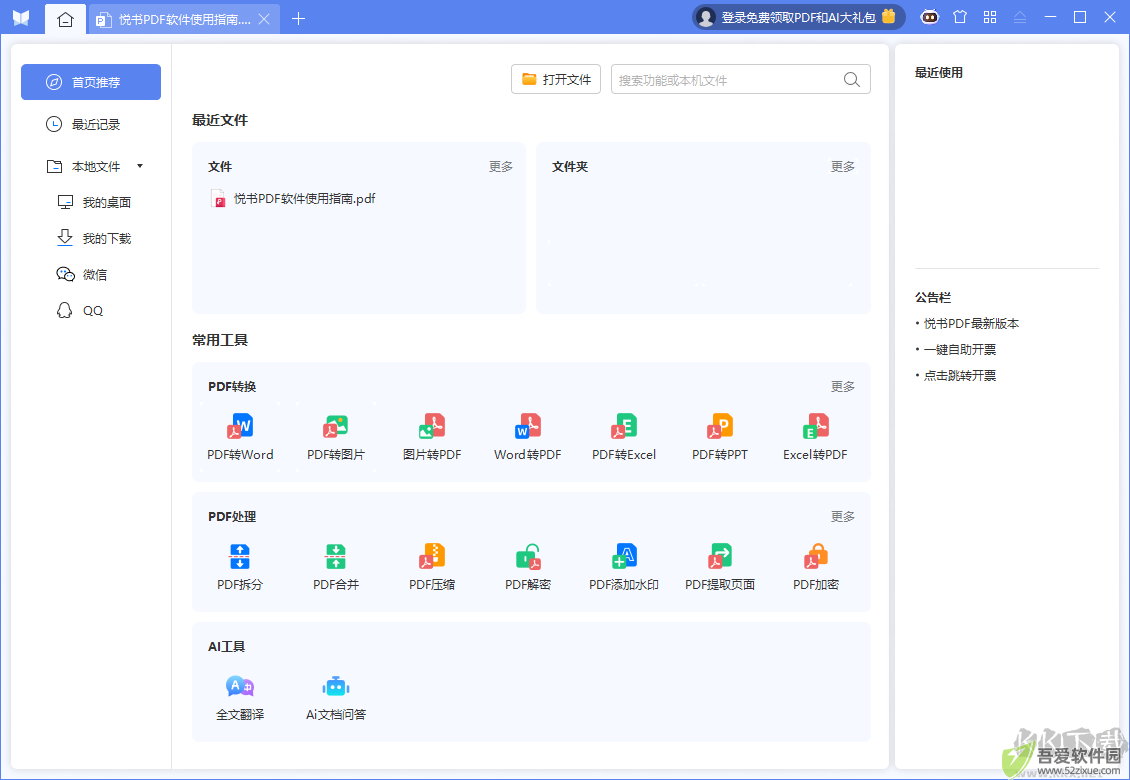
Task: Select the Word转PDF converter
Action: (x=528, y=436)
